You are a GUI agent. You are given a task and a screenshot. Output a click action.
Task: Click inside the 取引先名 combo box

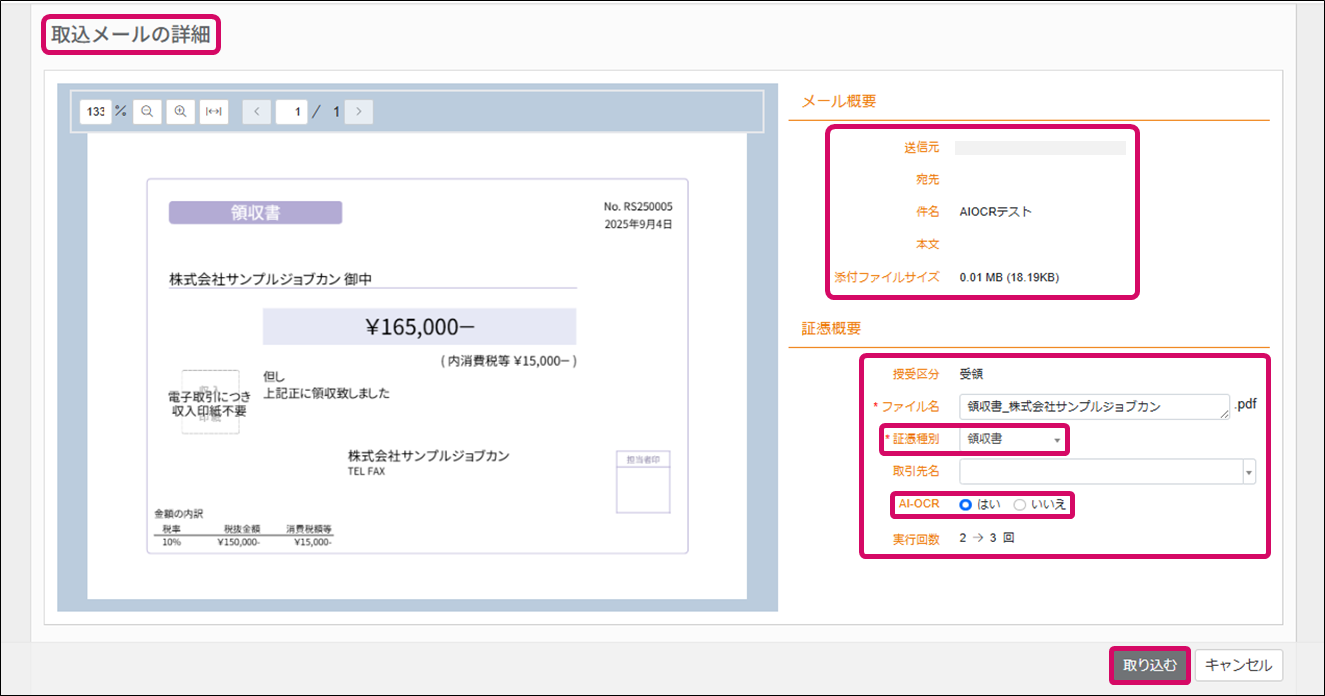click(1100, 472)
